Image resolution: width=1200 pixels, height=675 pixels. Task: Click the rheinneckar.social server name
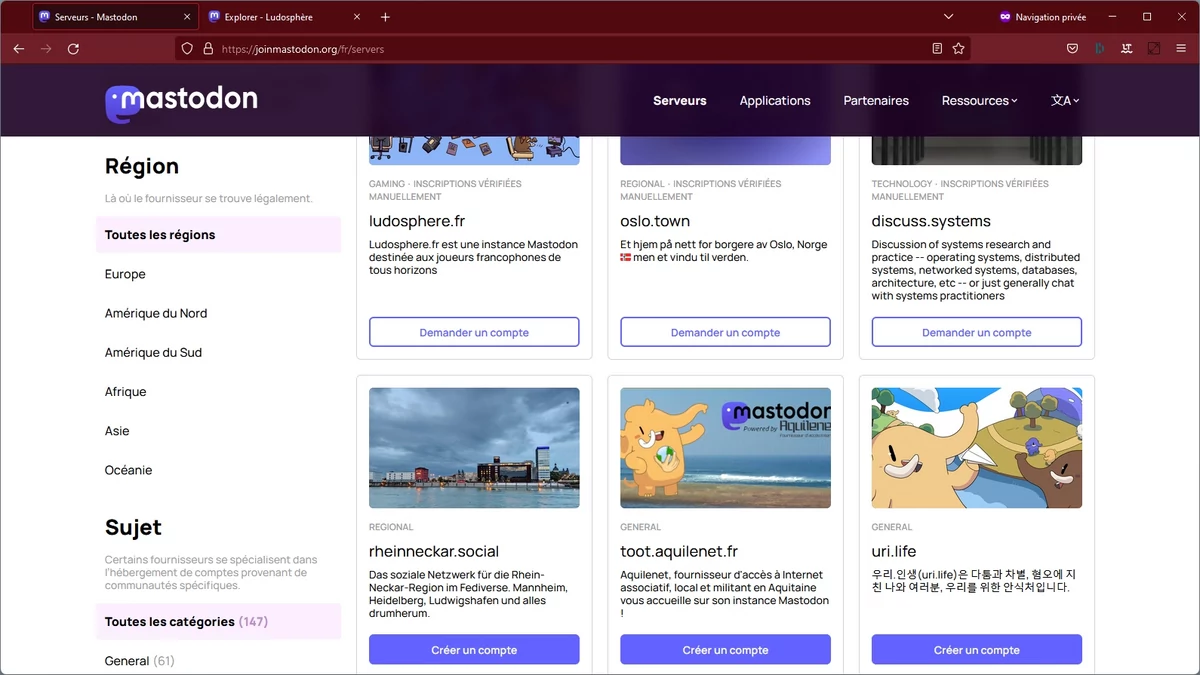pyautogui.click(x=434, y=551)
